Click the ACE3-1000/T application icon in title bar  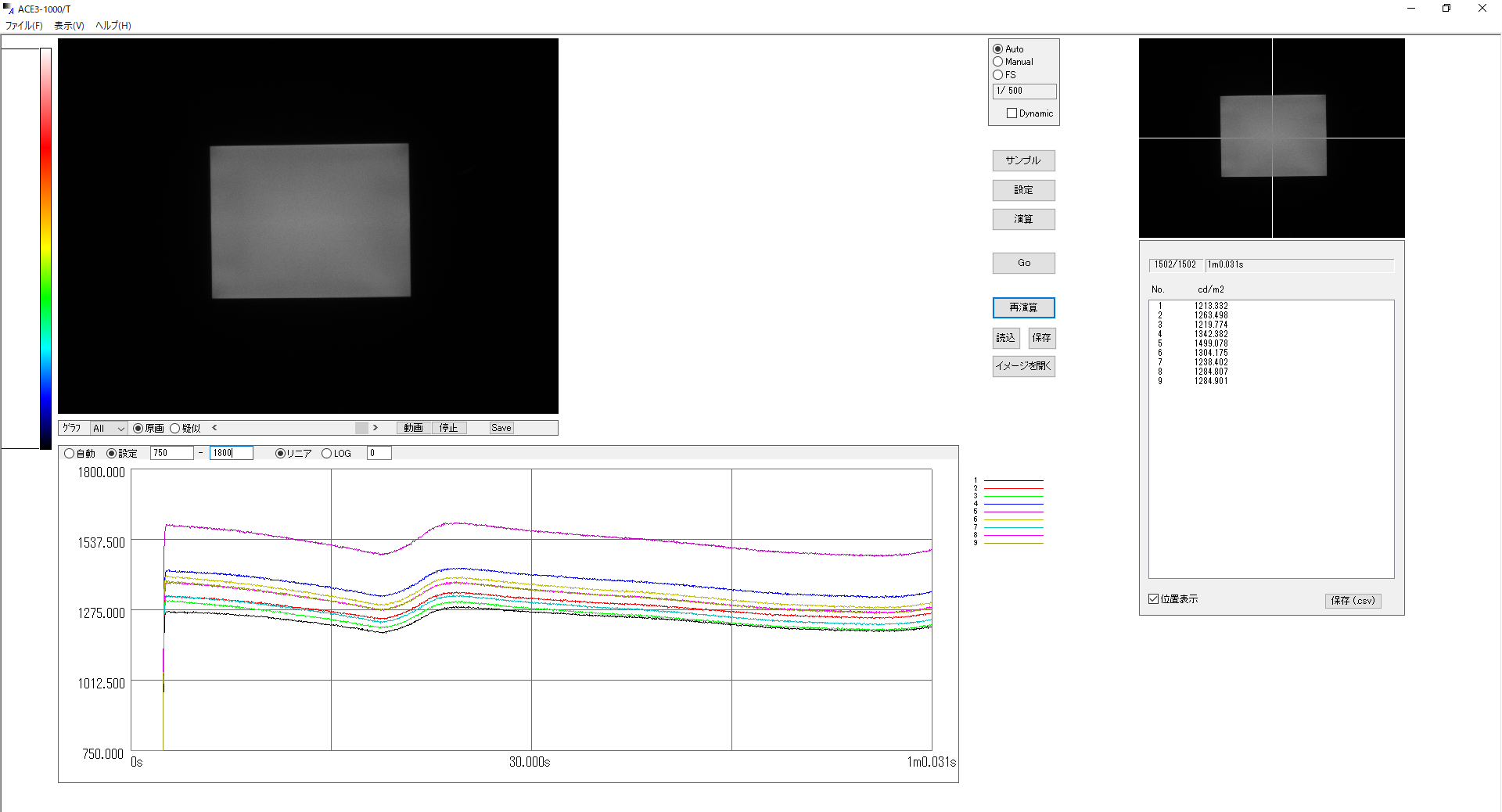click(7, 8)
